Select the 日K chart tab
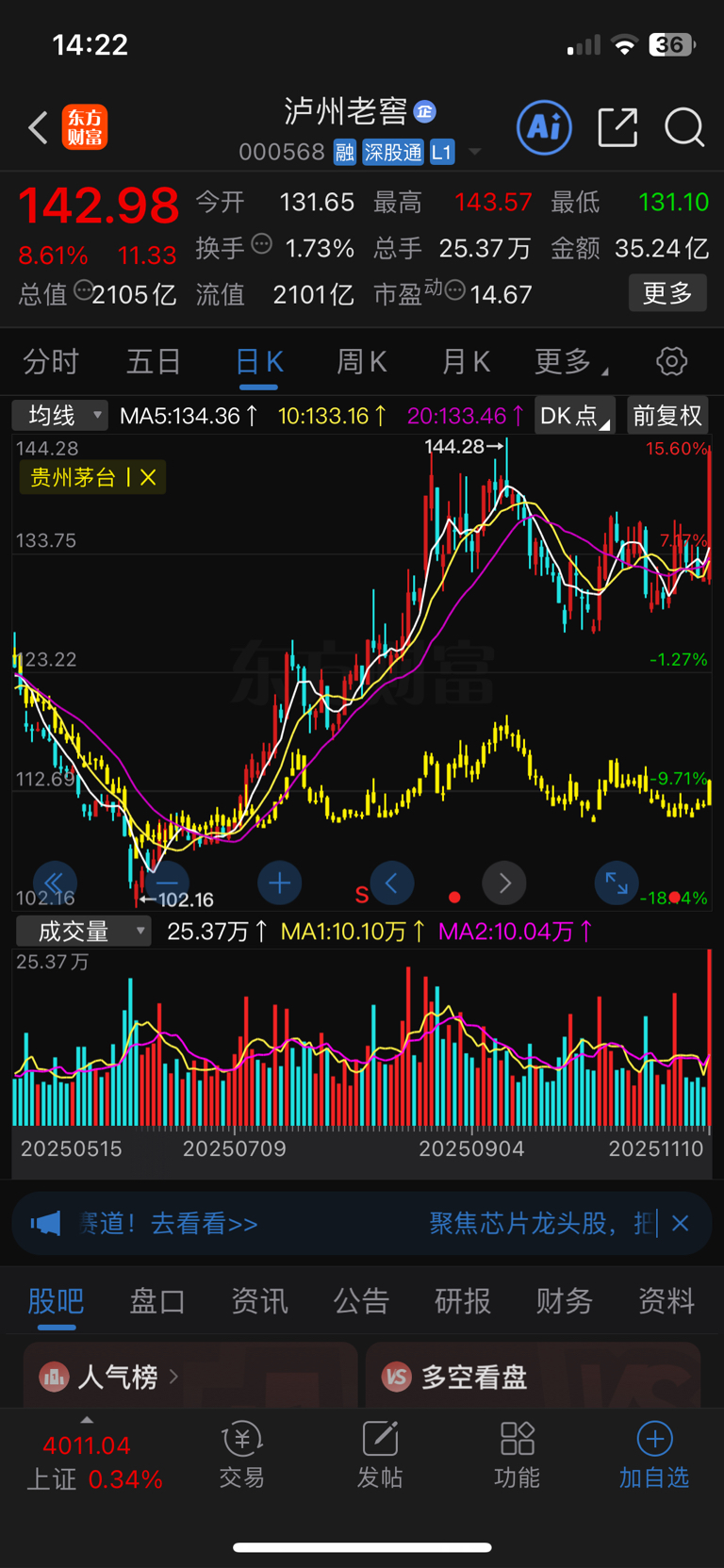This screenshot has width=724, height=1568. [x=259, y=363]
